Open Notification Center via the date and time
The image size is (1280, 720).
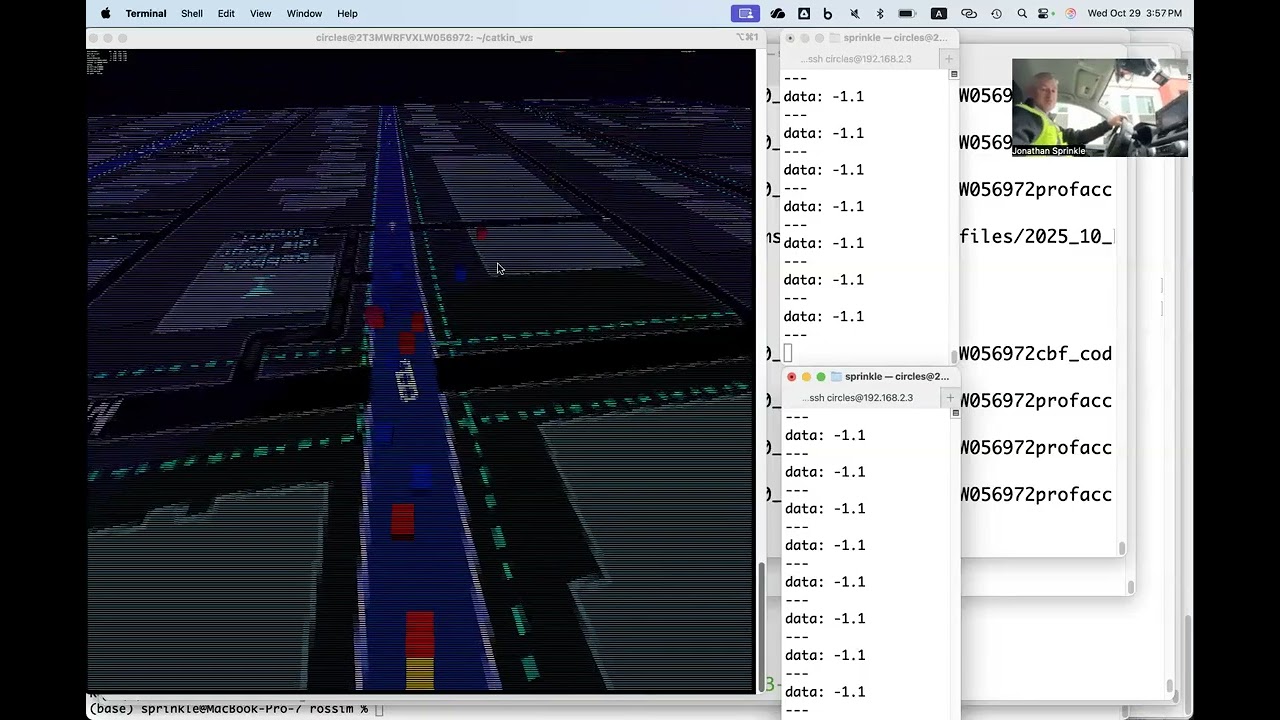click(1134, 13)
